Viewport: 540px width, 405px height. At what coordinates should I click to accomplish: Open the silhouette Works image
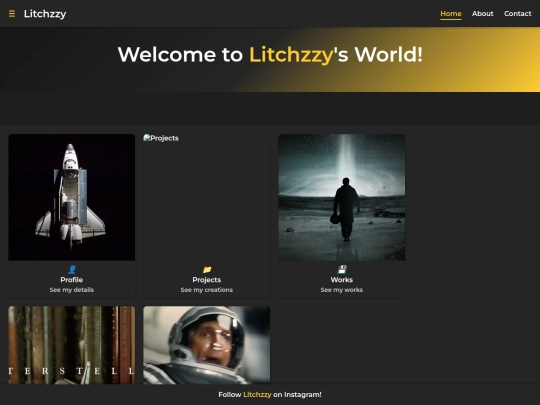point(342,197)
